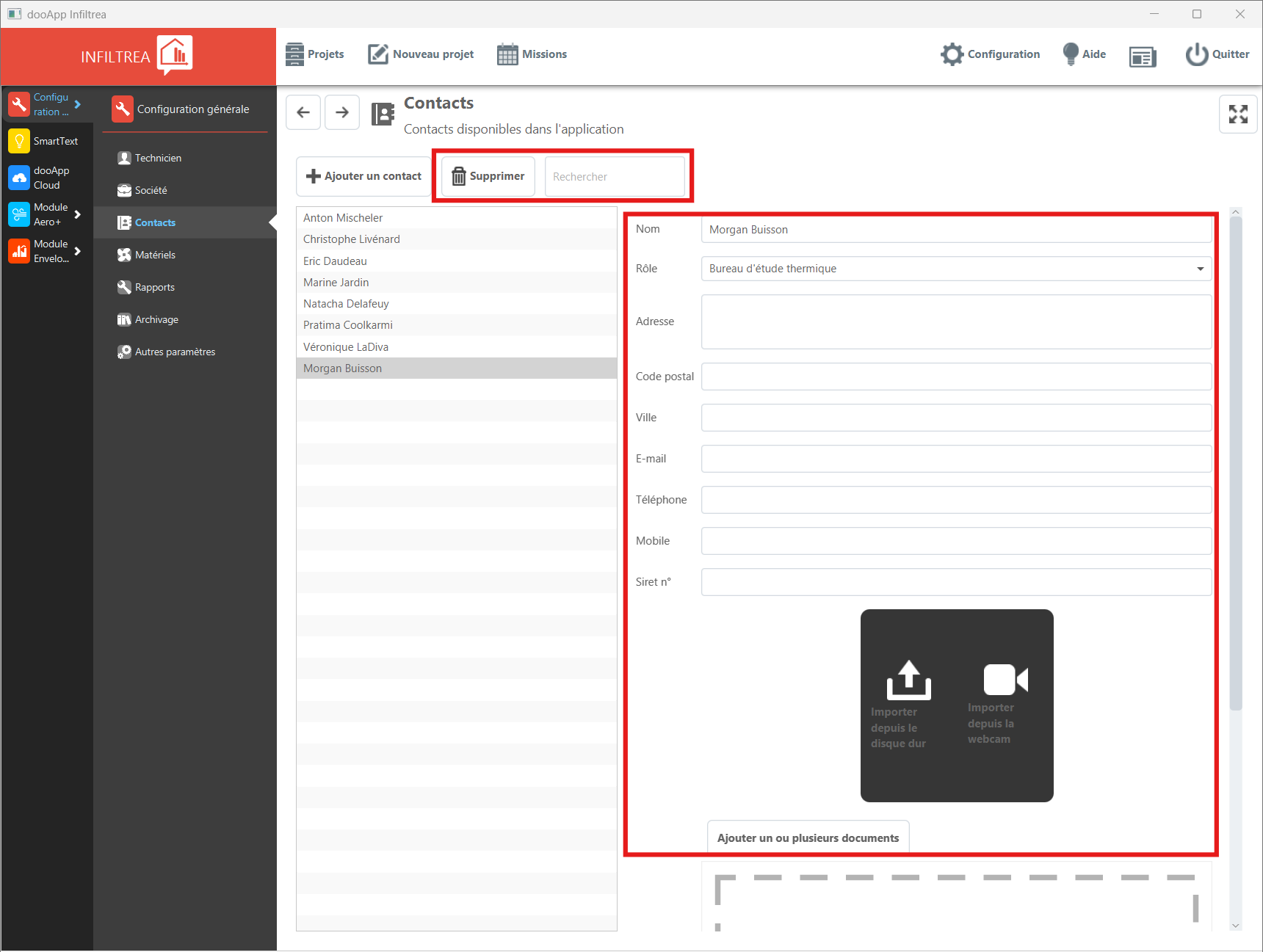Image resolution: width=1263 pixels, height=952 pixels.
Task: Click the Nouveau projet toolbar button
Action: 421,54
